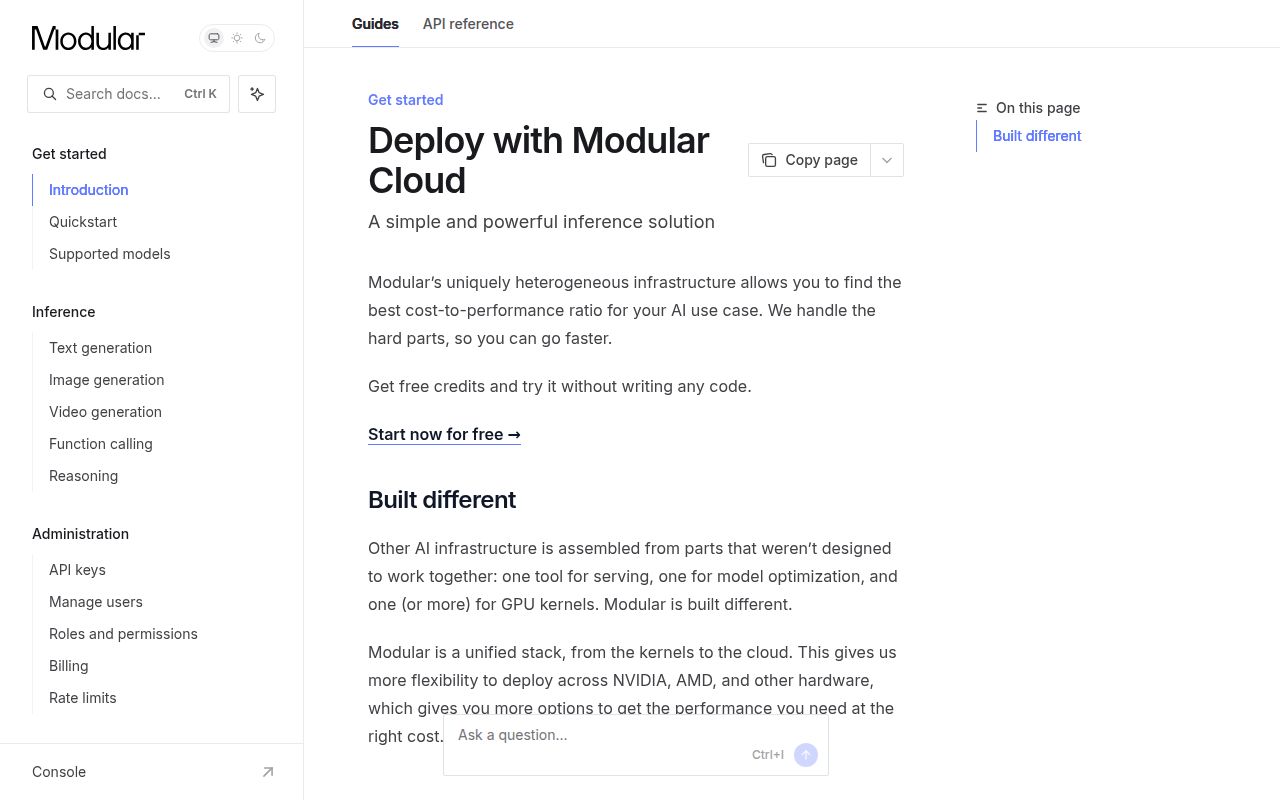This screenshot has height=800, width=1280.
Task: Follow the Start now for free link
Action: coord(444,434)
